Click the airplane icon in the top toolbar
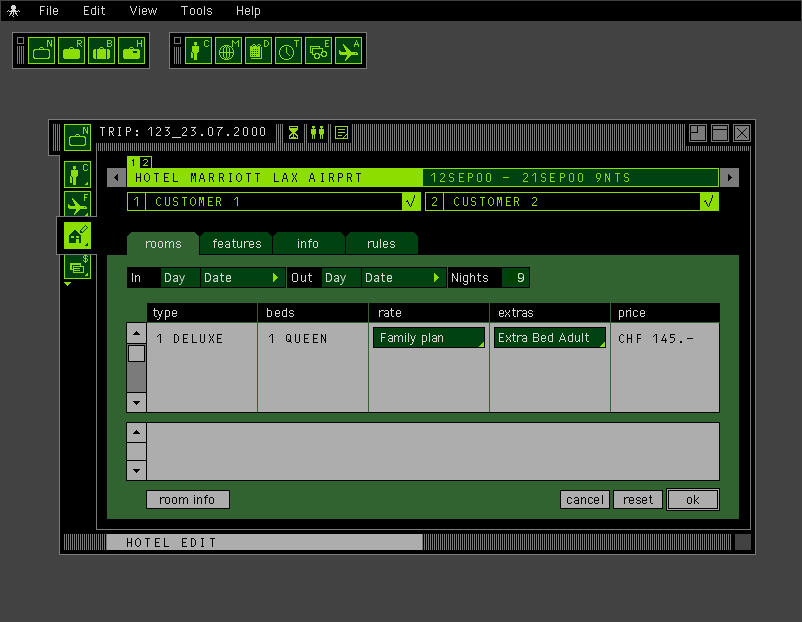 (x=348, y=51)
